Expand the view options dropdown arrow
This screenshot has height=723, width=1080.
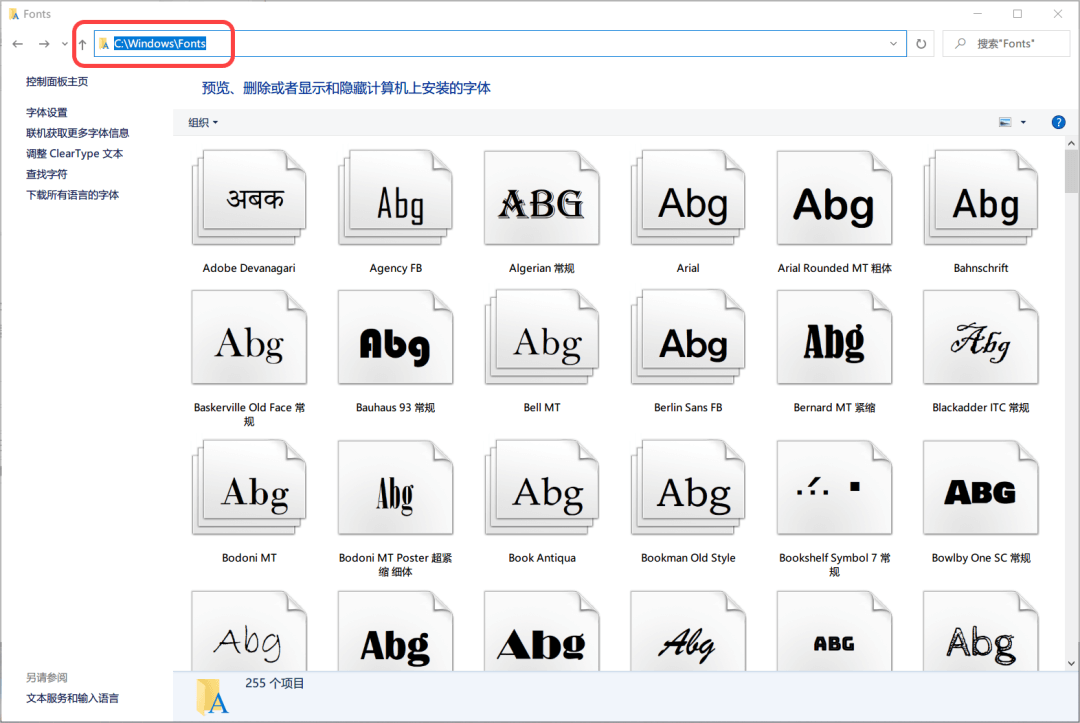[x=1023, y=122]
